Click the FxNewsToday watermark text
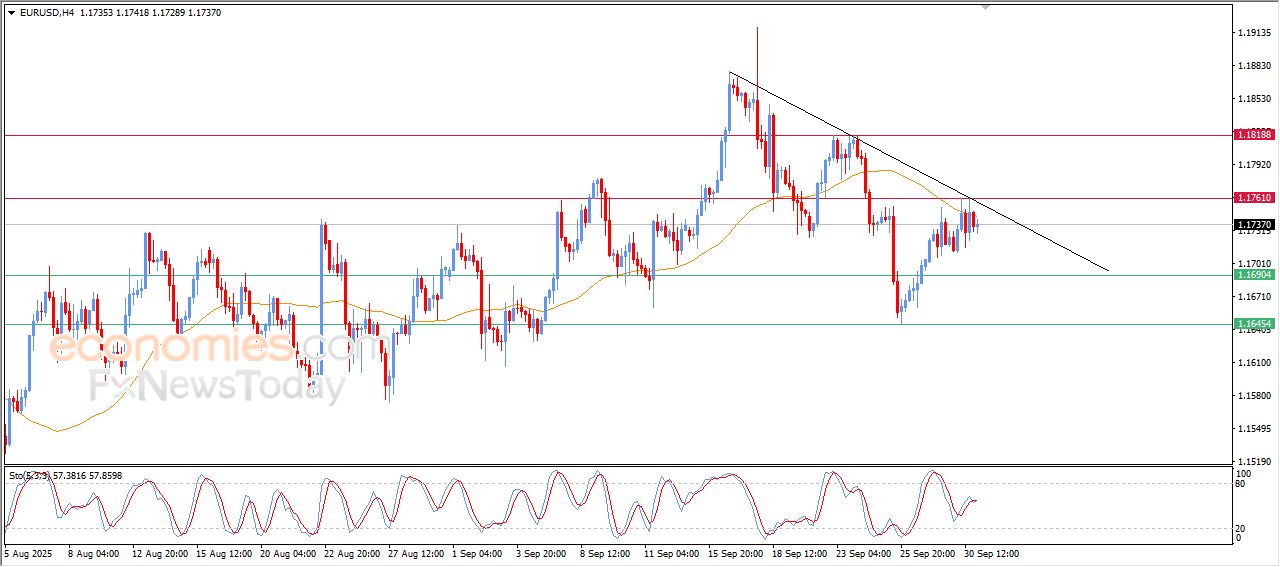 click(x=217, y=386)
